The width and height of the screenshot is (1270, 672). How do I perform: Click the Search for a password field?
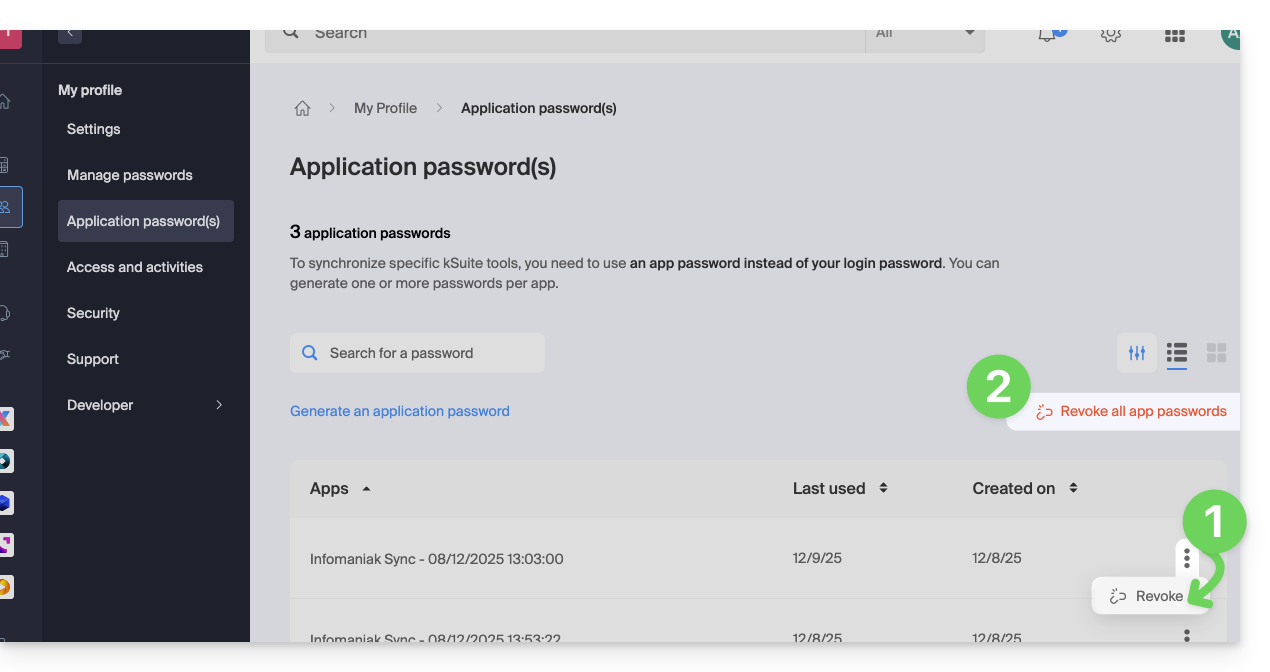pos(417,353)
